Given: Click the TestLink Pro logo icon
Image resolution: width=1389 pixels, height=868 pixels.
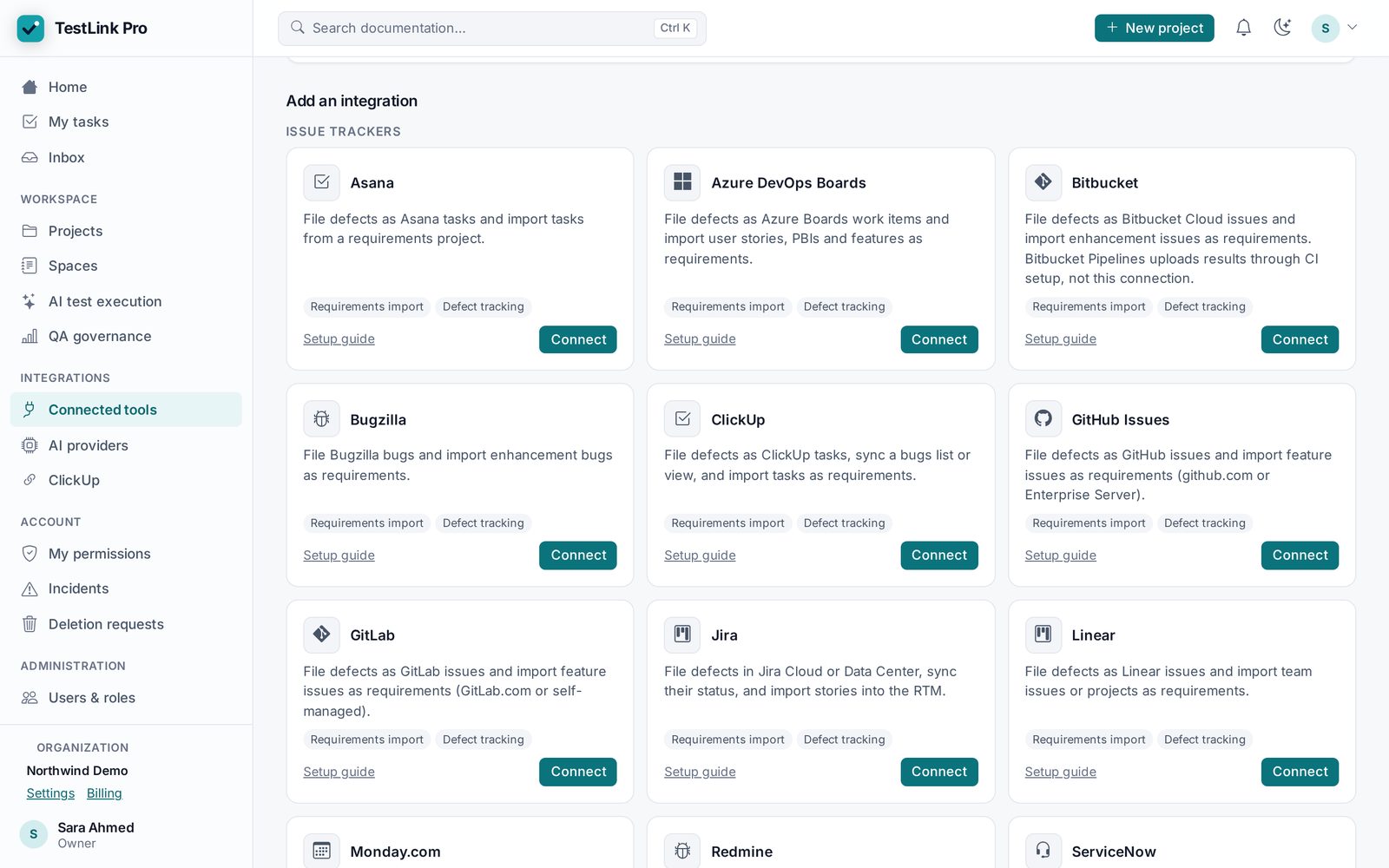Looking at the screenshot, I should (30, 28).
